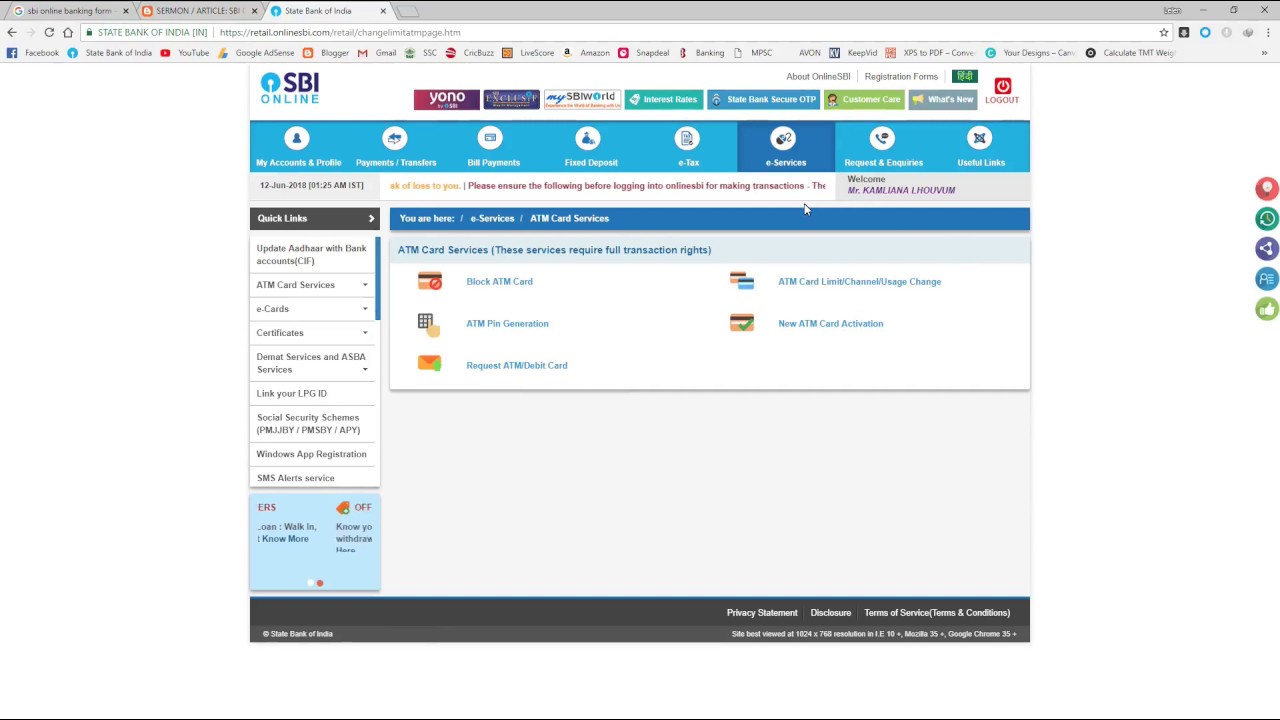Open Useful Links icon
Viewport: 1280px width, 720px height.
click(x=980, y=138)
